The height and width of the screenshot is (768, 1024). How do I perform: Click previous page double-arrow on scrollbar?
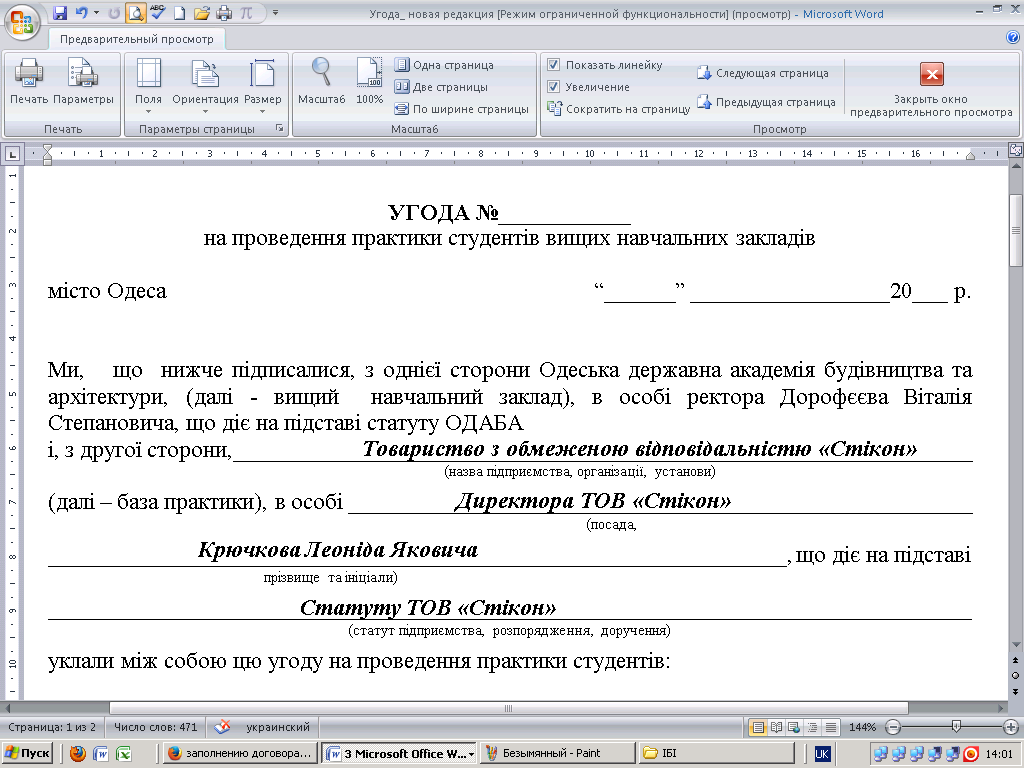coord(1016,661)
